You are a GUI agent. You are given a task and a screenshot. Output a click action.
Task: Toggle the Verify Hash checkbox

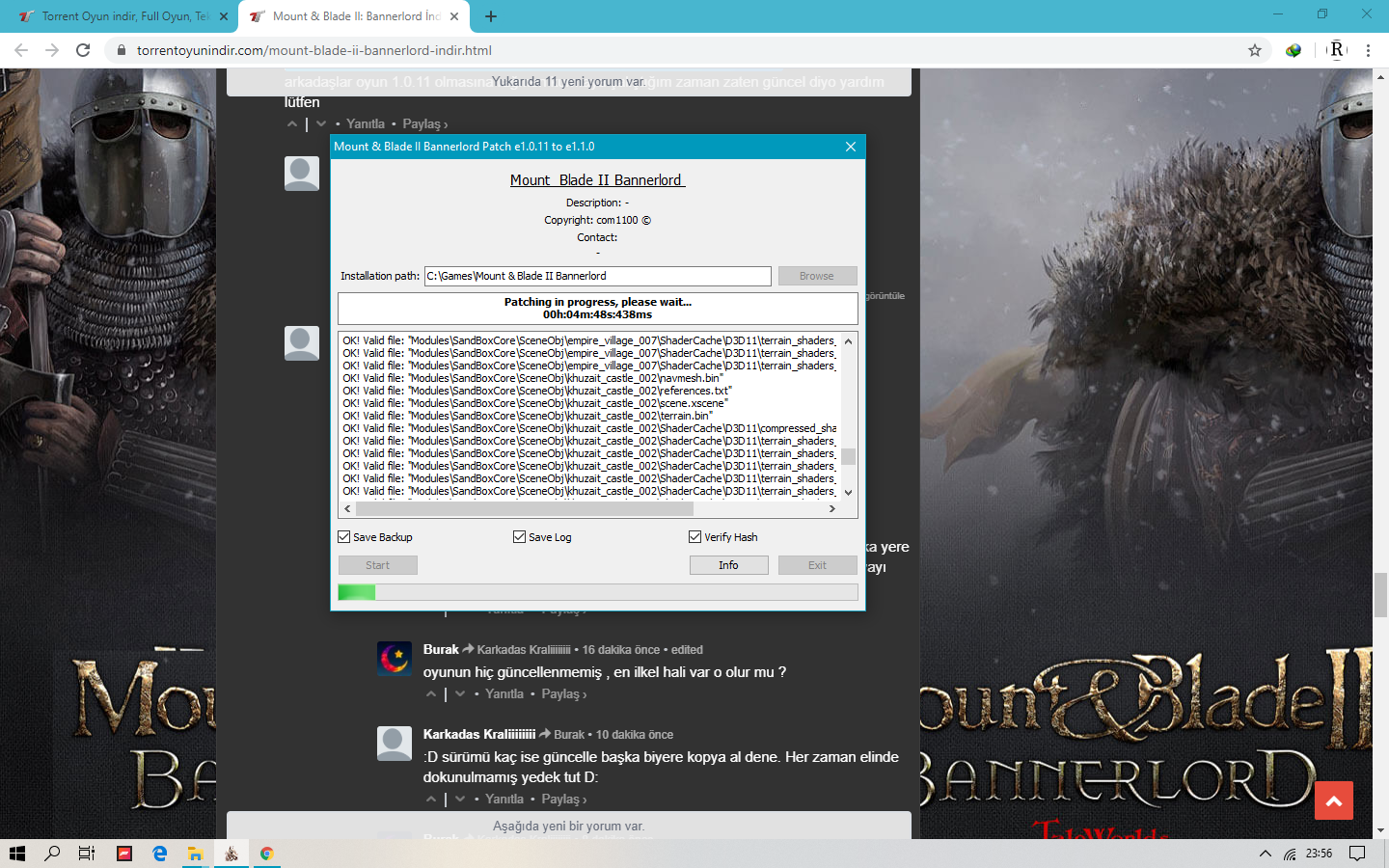695,537
